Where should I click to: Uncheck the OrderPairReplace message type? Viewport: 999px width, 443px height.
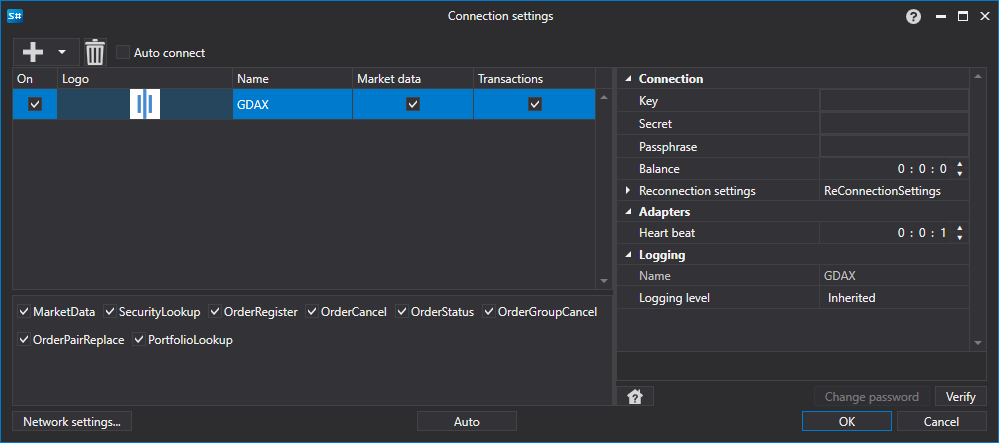24,340
